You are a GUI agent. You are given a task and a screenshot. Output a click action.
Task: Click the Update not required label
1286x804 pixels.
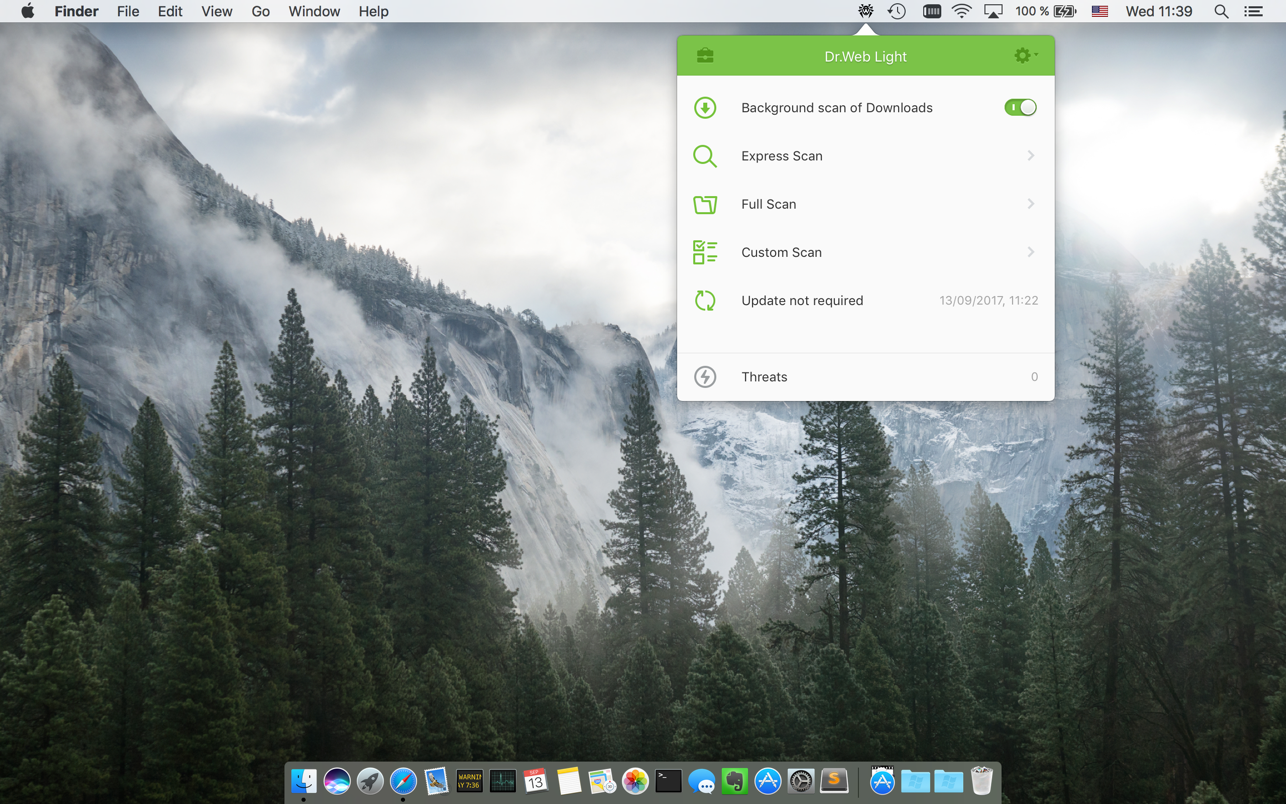pyautogui.click(x=802, y=300)
